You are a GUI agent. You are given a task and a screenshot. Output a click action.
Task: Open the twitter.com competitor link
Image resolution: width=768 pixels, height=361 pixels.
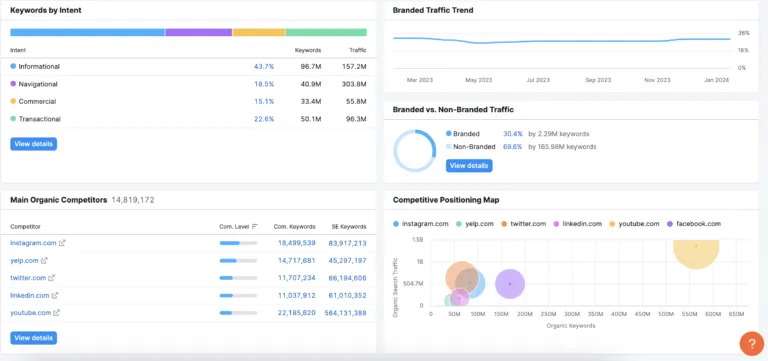(x=28, y=278)
